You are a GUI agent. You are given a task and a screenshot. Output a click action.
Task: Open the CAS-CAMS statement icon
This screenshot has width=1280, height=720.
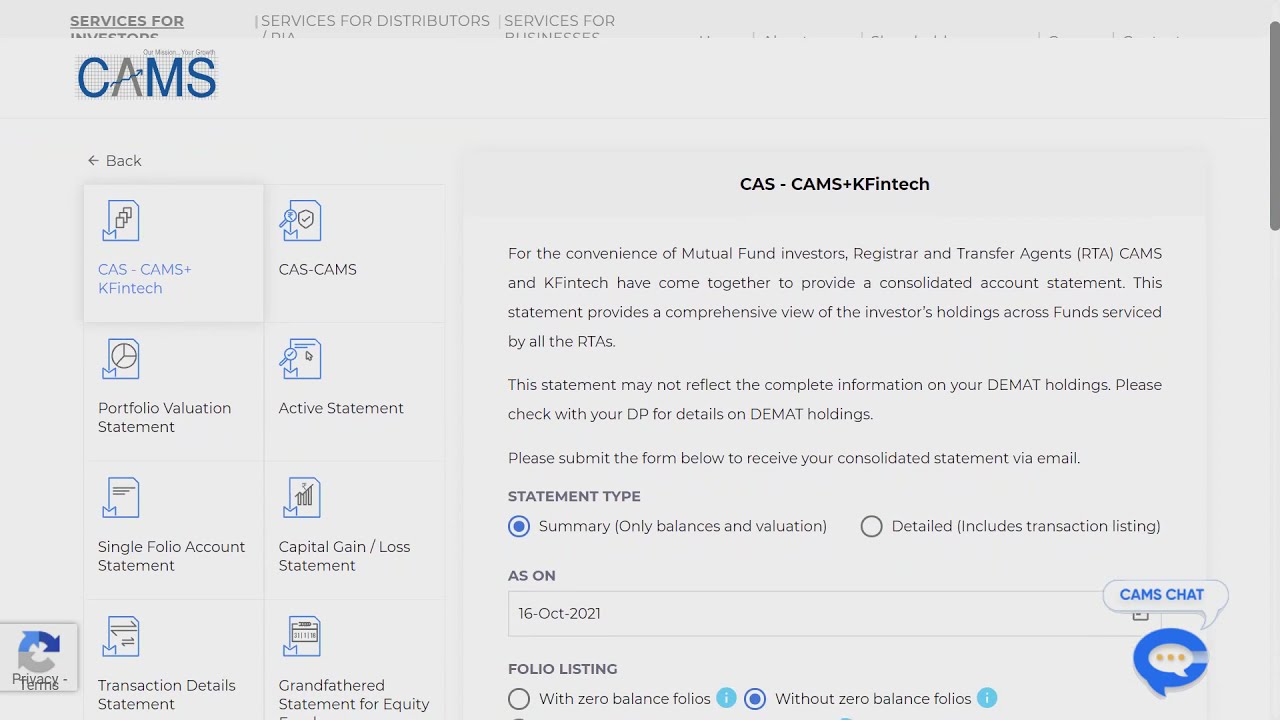301,221
